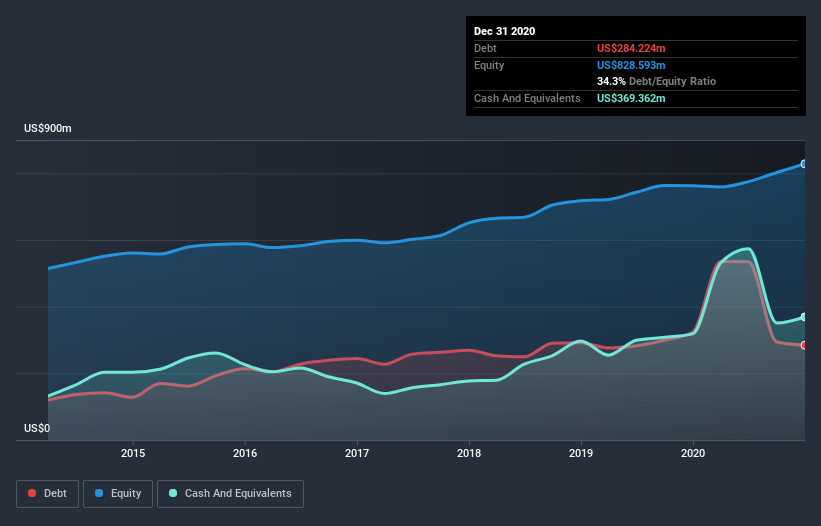The image size is (821, 526).
Task: Click the blue Equity endpoint marker
Action: click(x=804, y=164)
